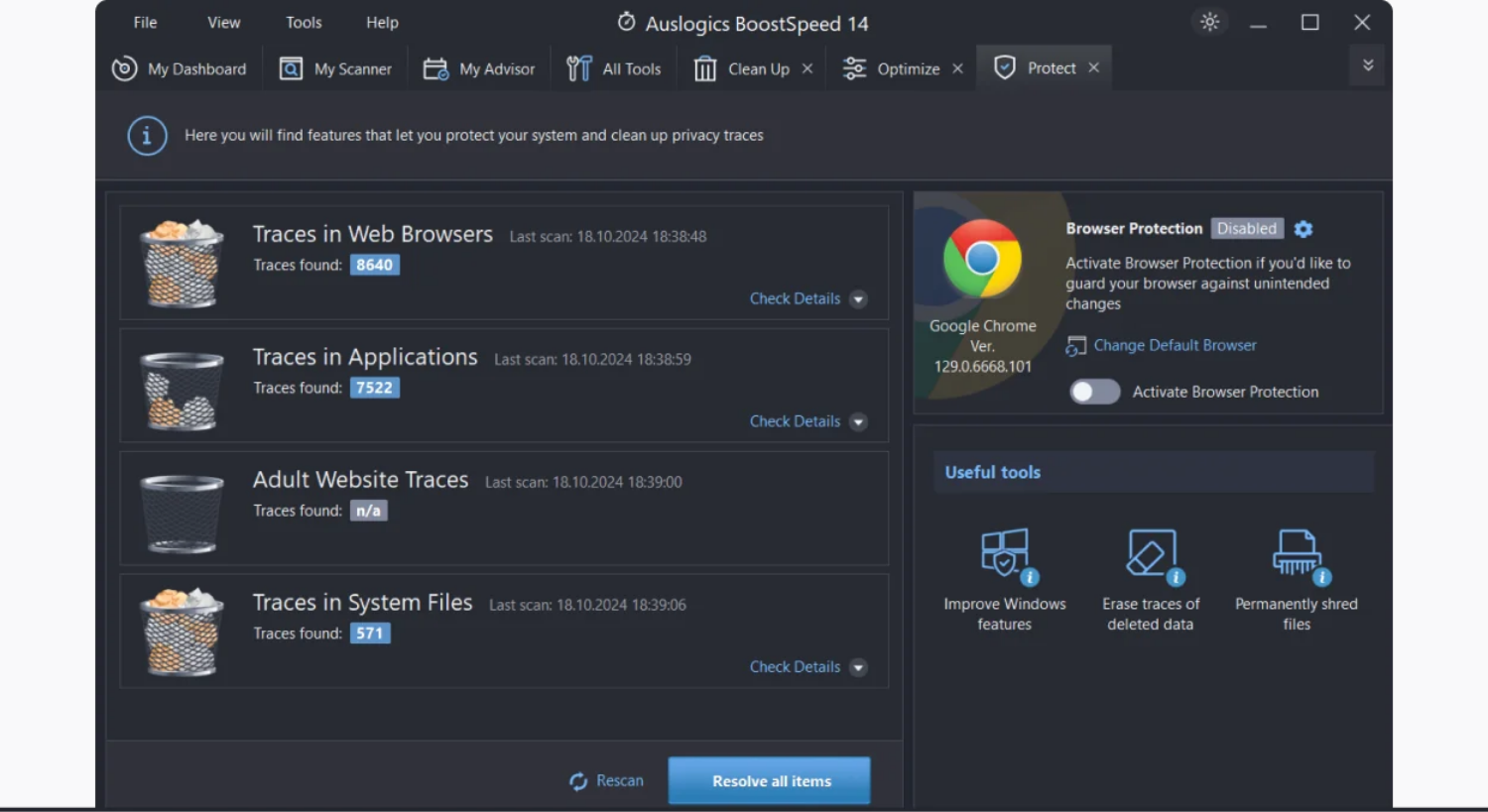Follow the Change Default Browser link

click(1175, 345)
